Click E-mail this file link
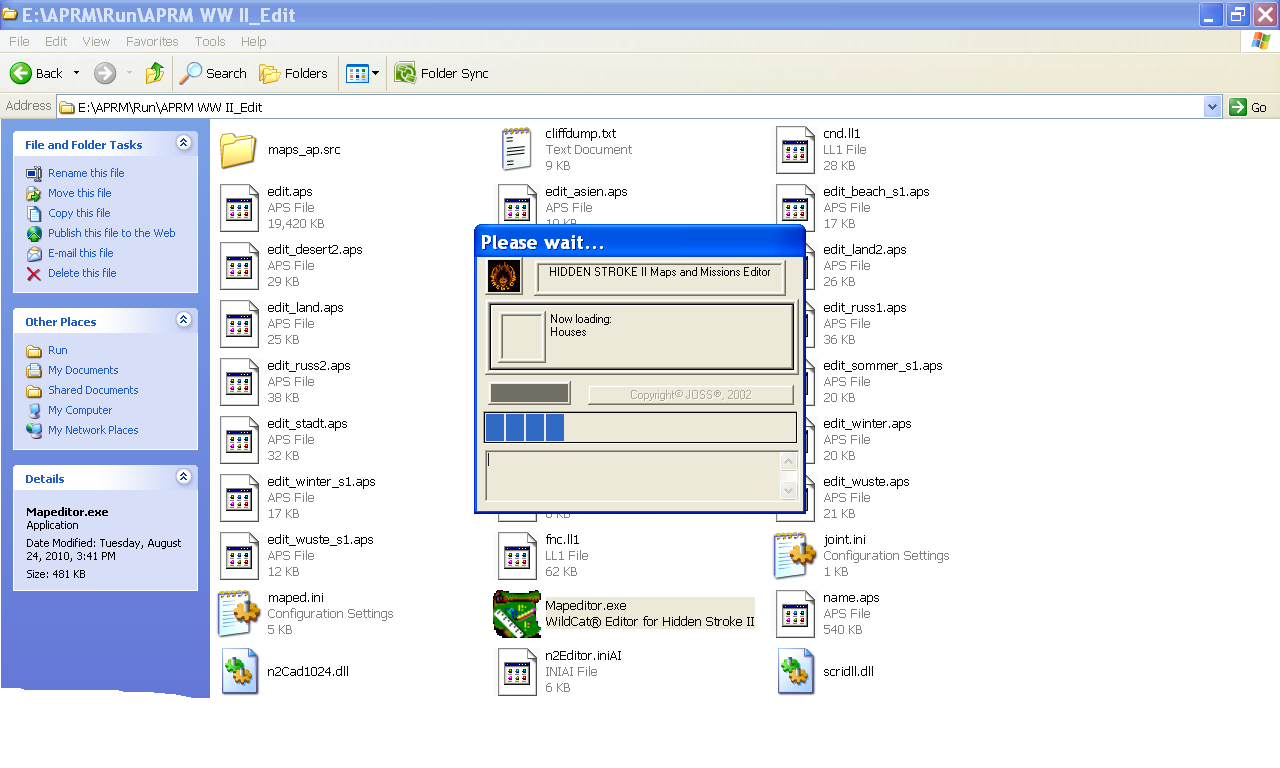The image size is (1280, 768). click(81, 253)
